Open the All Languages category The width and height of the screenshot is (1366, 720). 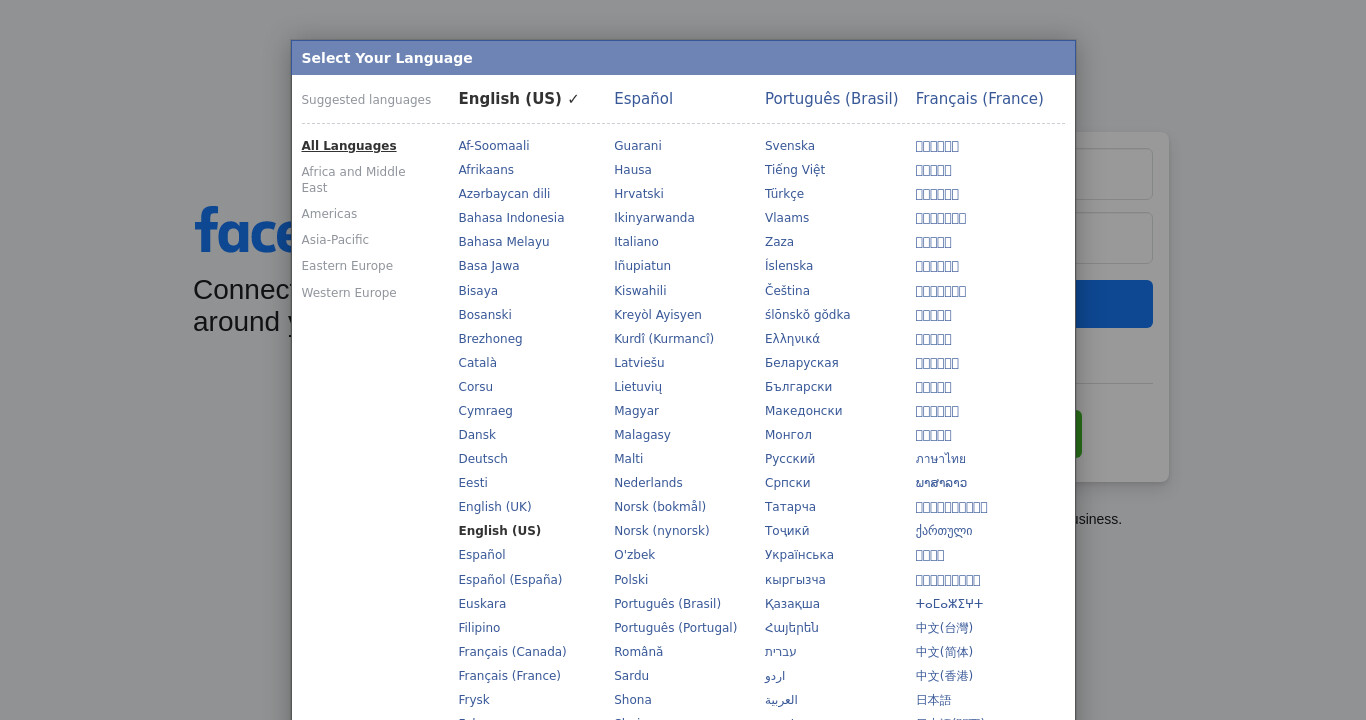coord(349,146)
